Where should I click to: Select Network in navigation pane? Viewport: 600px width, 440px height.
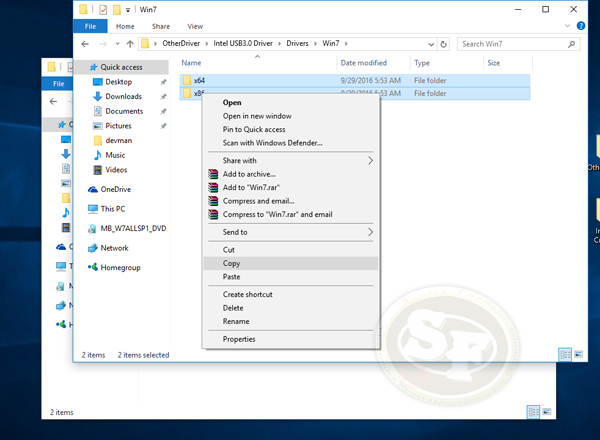tap(114, 248)
